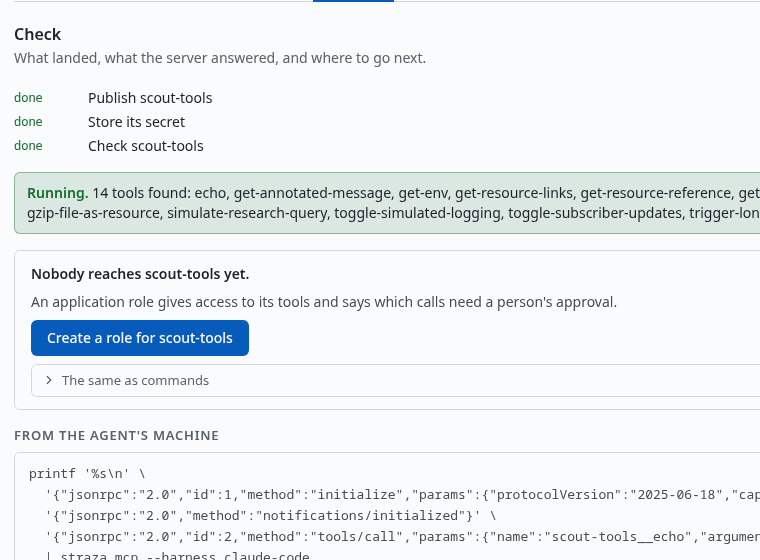Click the 'Running.' status label
The height and width of the screenshot is (560, 760).
click(x=58, y=193)
